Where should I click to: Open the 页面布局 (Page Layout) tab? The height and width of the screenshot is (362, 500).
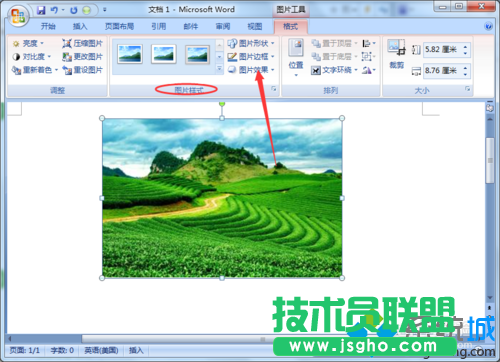coord(119,26)
